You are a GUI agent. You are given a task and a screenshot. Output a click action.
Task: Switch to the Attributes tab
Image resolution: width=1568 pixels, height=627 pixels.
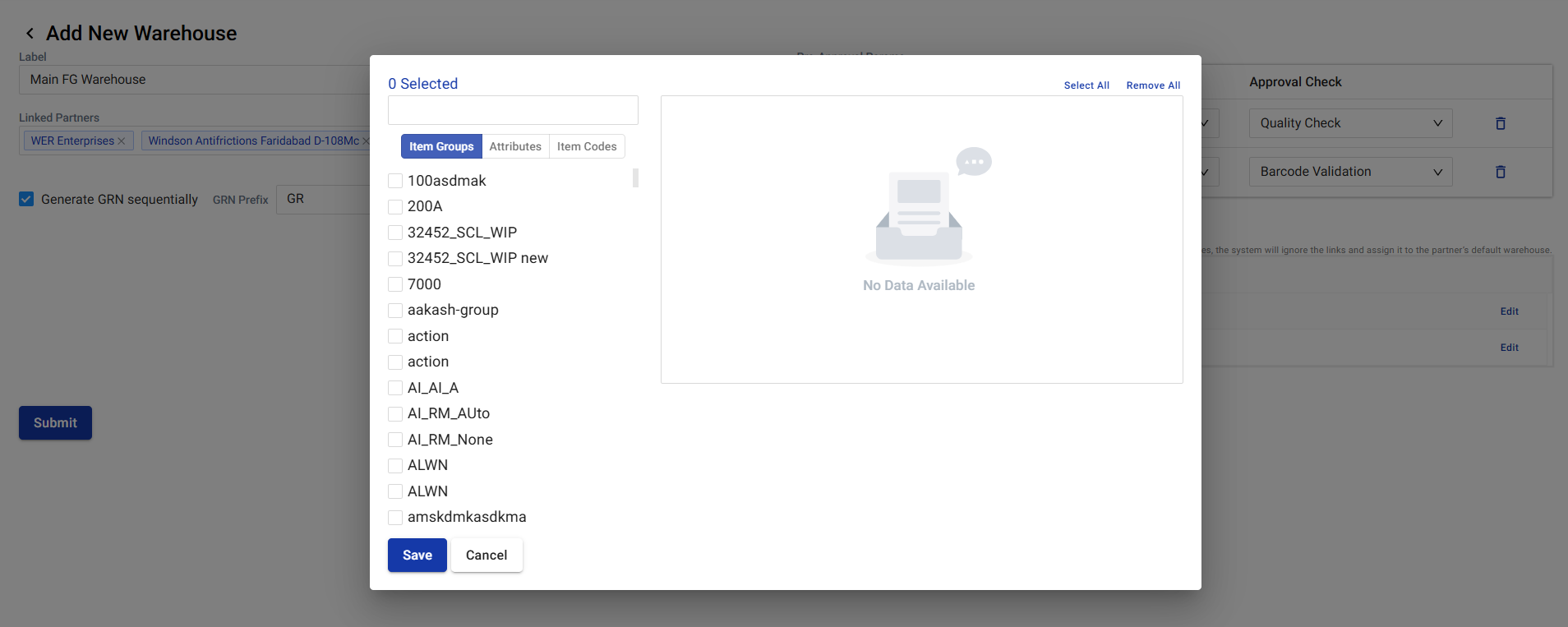(x=515, y=146)
